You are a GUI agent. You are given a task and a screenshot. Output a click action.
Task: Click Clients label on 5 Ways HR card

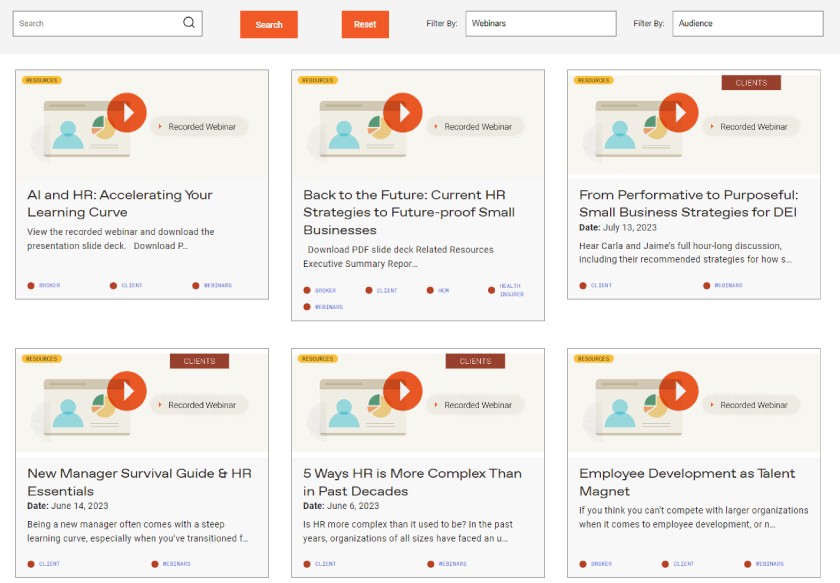(x=475, y=361)
